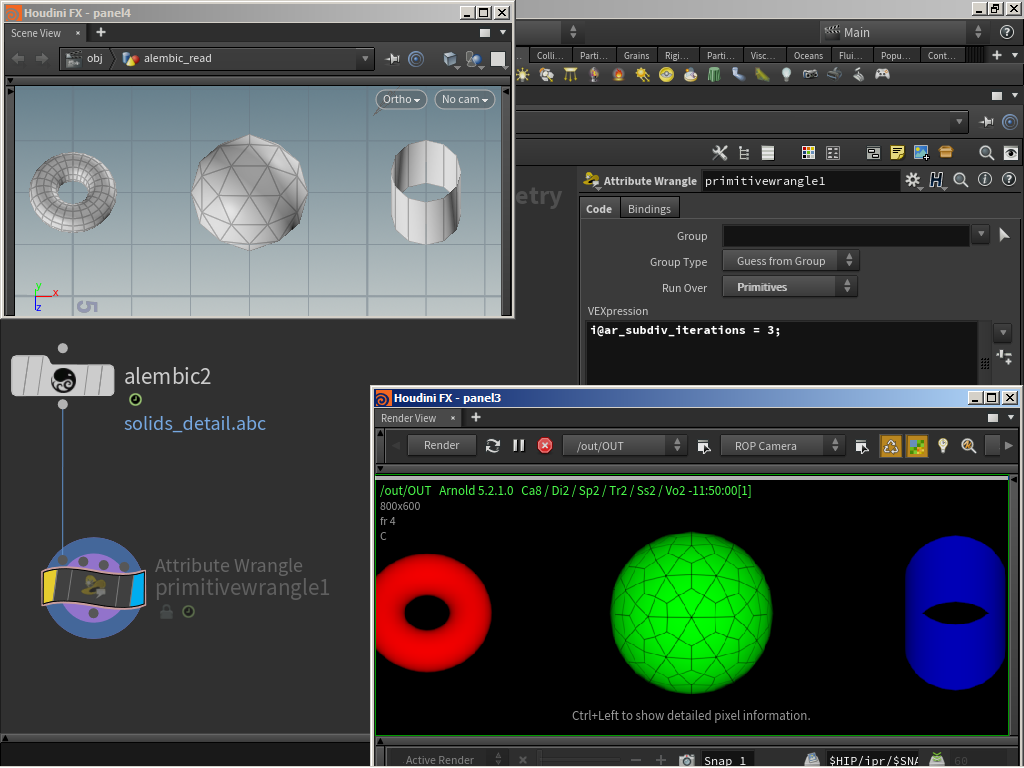Click the network list view icon

click(768, 153)
